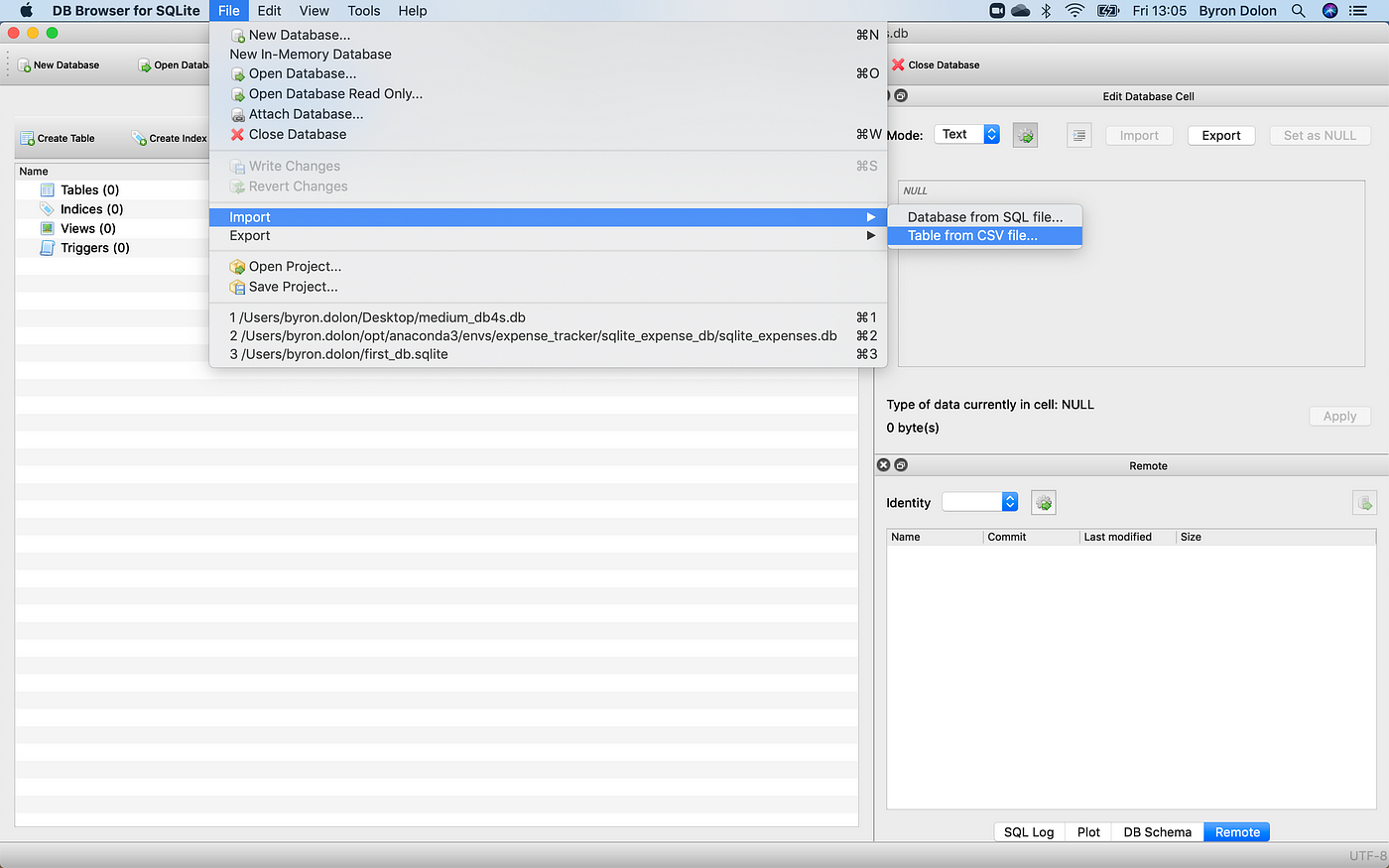
Task: Select Open Database... menu item
Action: [x=548, y=73]
